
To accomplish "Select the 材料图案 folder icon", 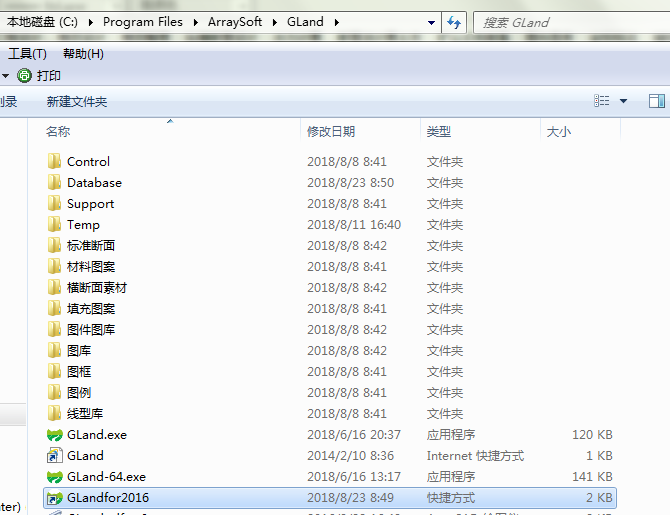I will click(x=54, y=266).
